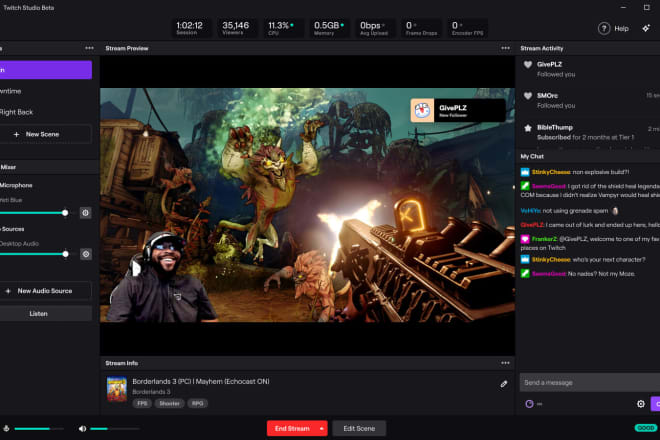Click the Listen button
660x440 pixels.
45,314
